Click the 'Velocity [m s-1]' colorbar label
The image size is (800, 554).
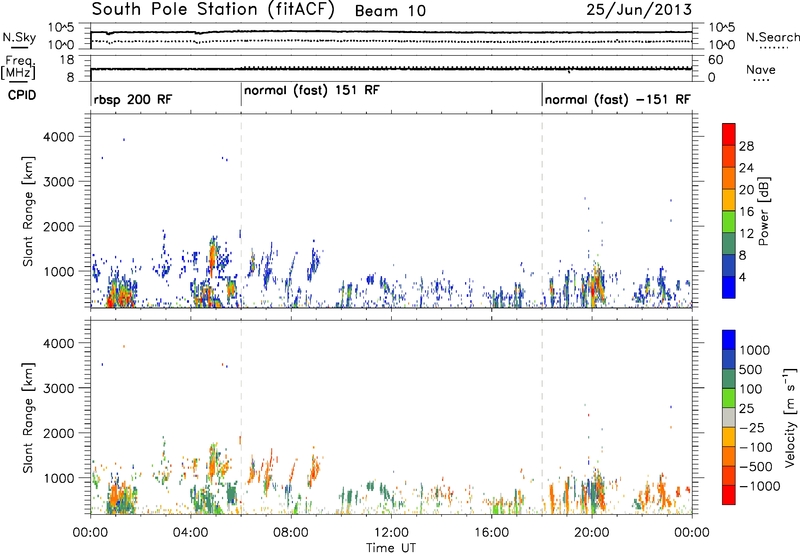click(790, 417)
